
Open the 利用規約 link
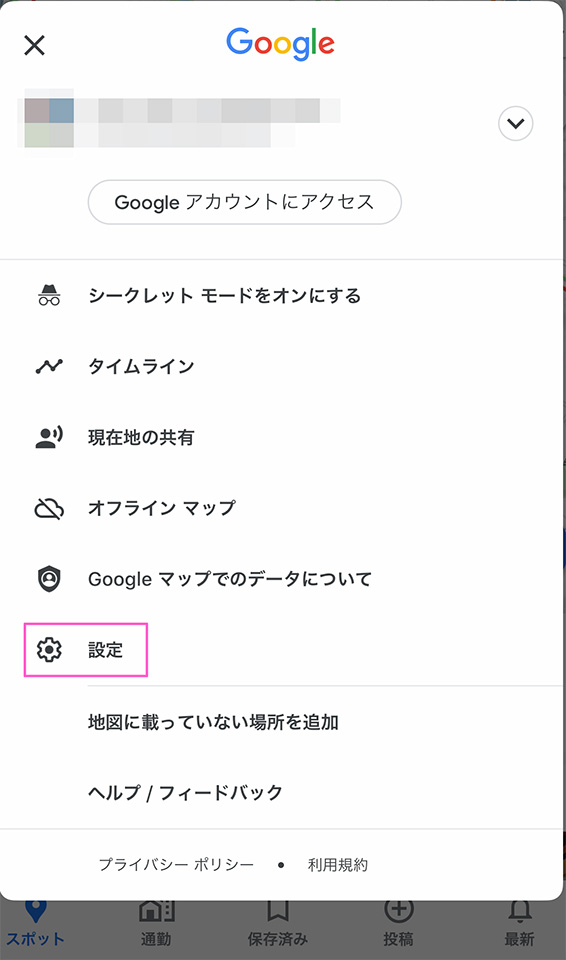pos(338,864)
